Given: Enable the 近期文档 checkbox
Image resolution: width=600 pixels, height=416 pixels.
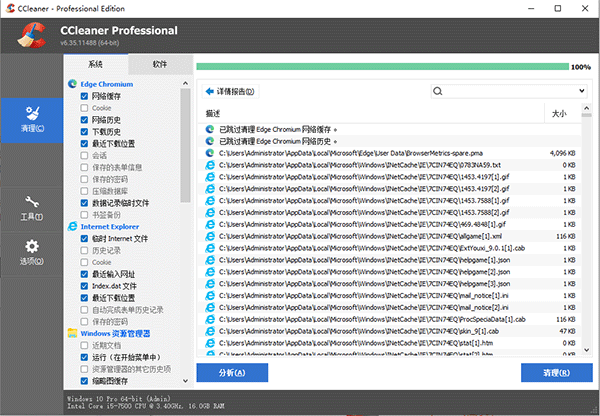Looking at the screenshot, I should [84, 345].
